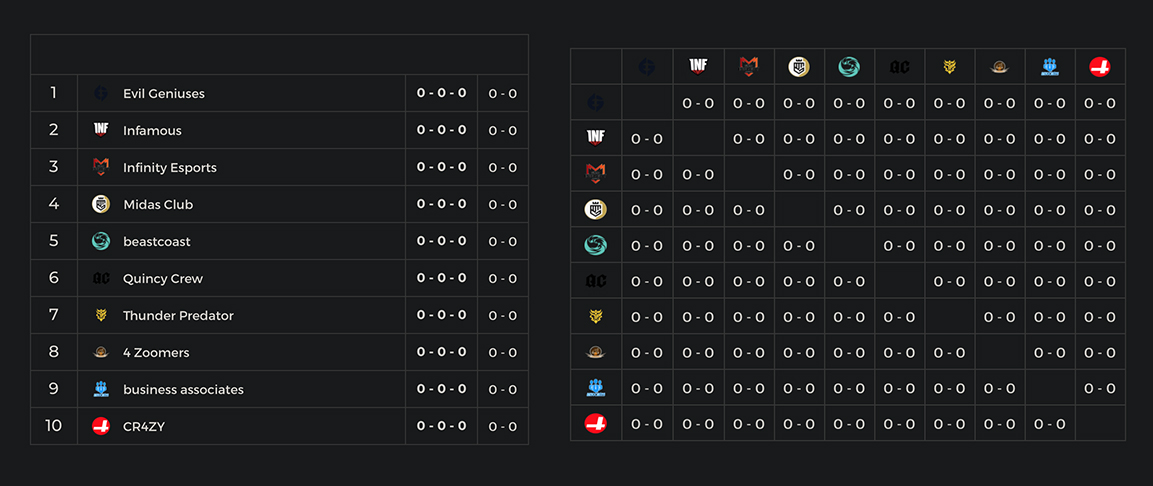Select rank number 8 in standings table
The image size is (1153, 486).
(54, 352)
